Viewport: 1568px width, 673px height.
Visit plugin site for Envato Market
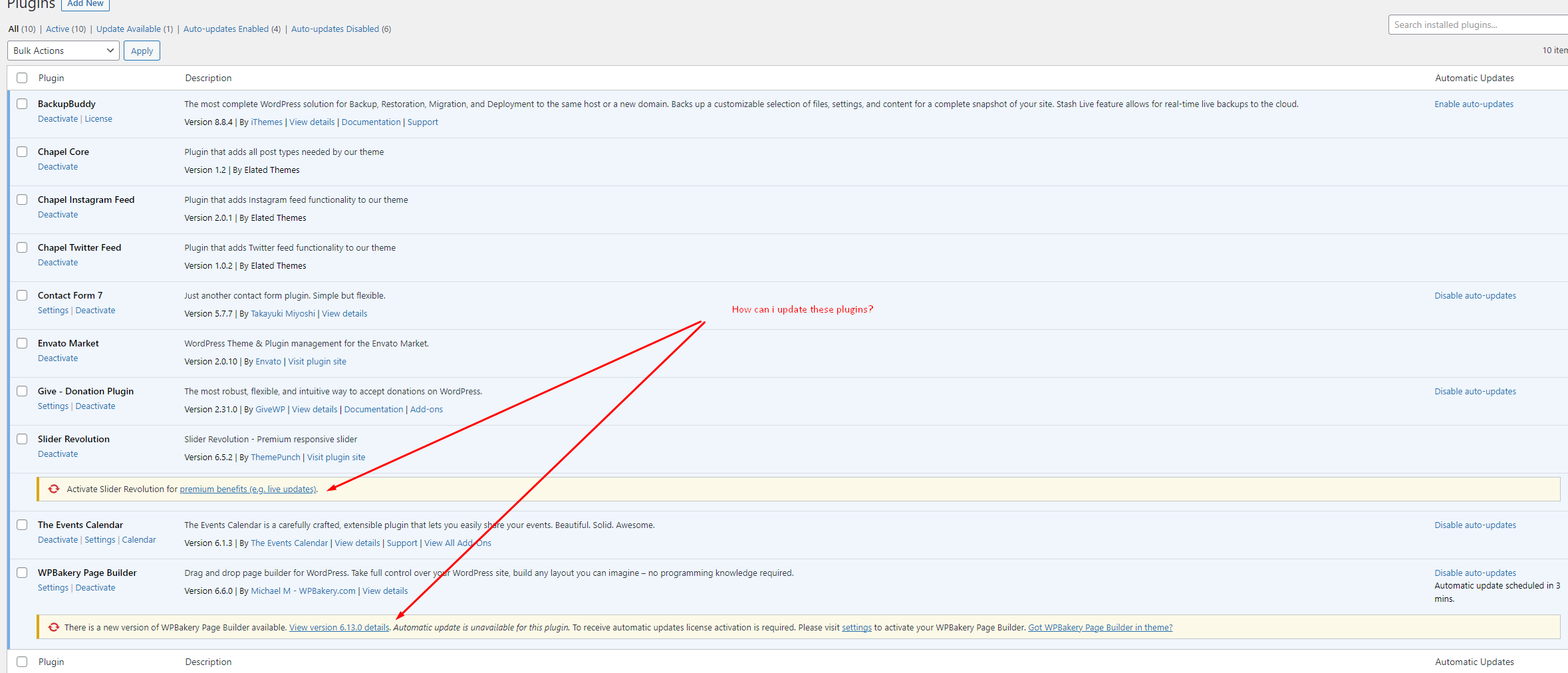coord(317,362)
